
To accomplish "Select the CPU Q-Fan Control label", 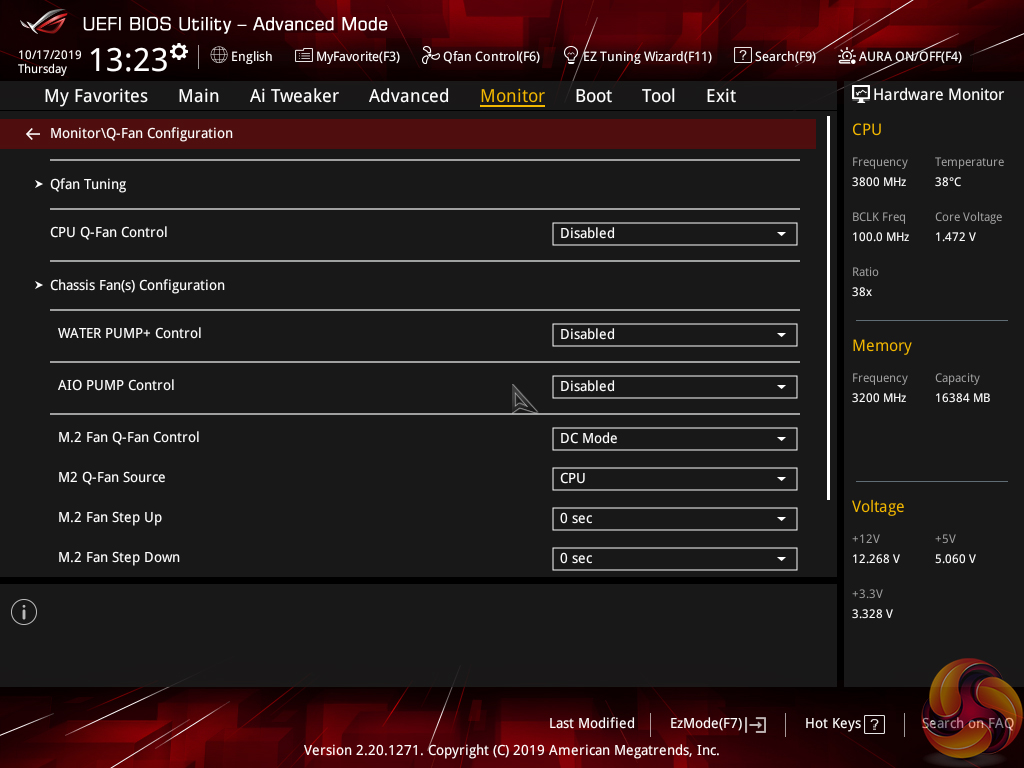I will click(x=108, y=232).
